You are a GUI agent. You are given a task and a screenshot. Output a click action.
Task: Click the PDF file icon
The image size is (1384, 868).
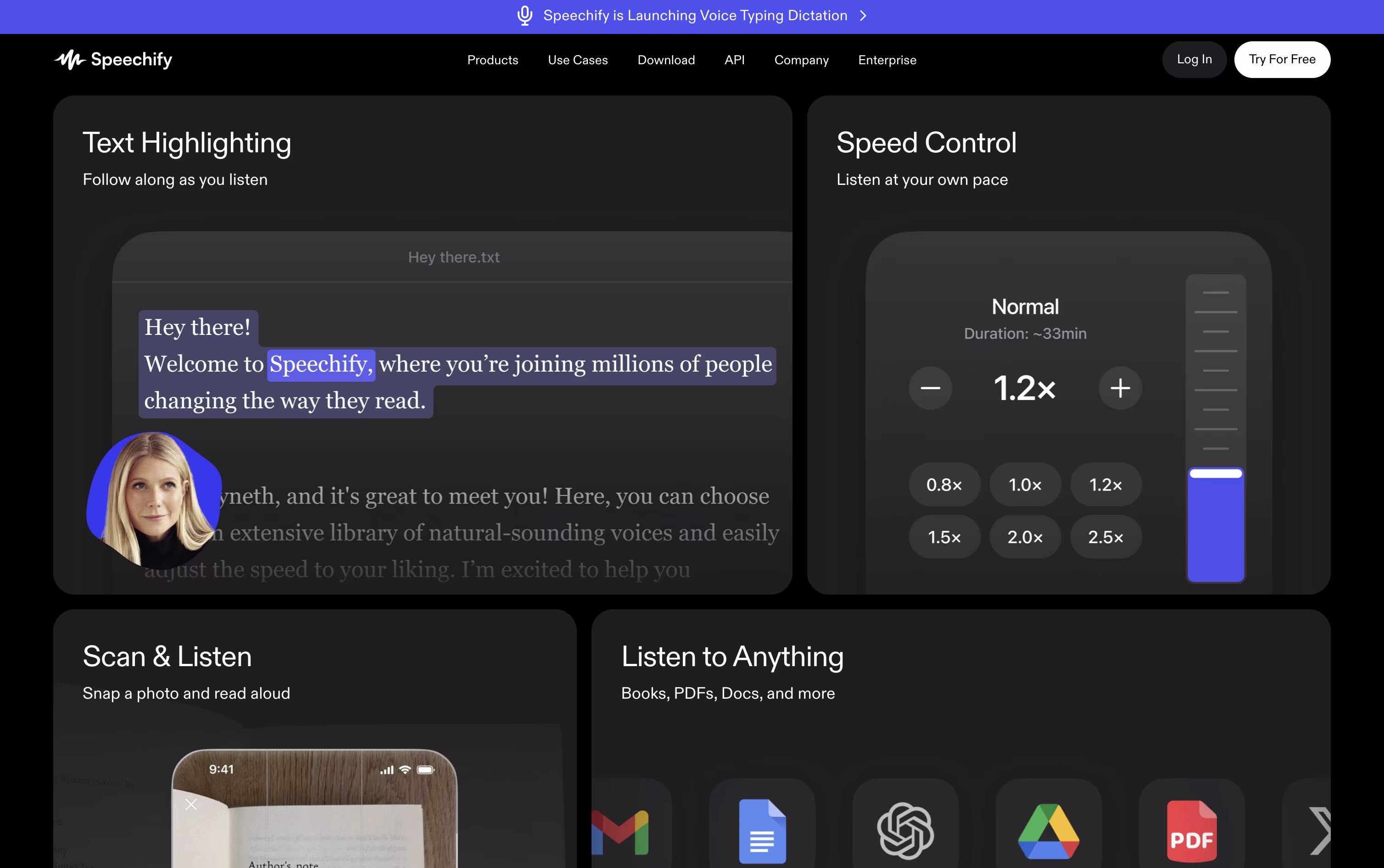click(x=1192, y=831)
